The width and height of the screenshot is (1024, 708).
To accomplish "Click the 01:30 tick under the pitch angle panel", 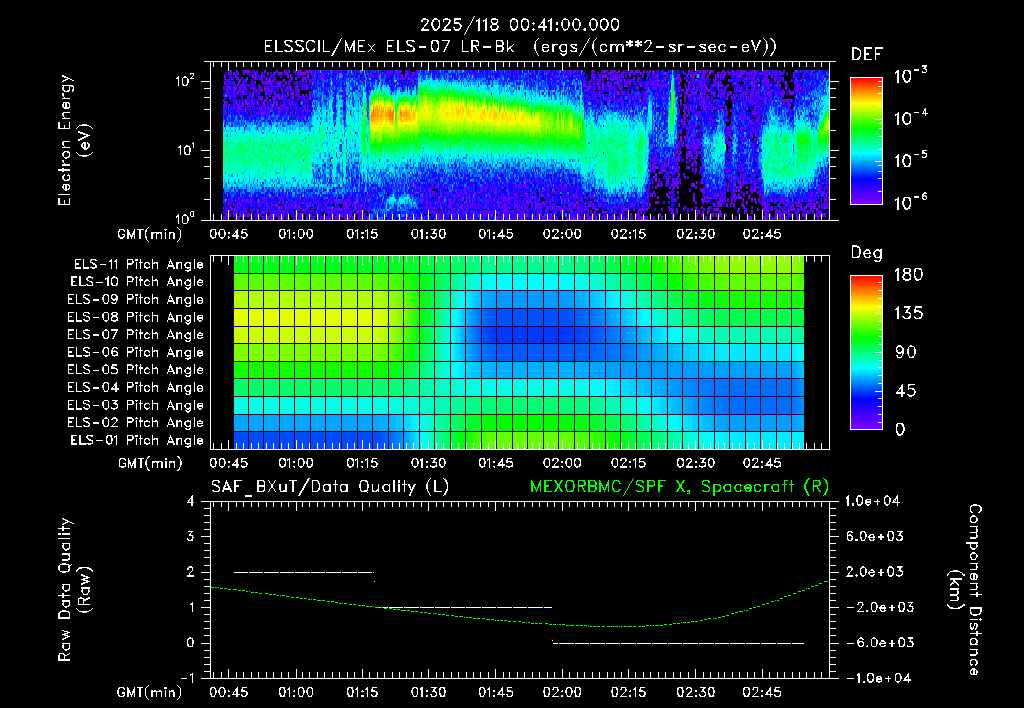I will click(x=428, y=463).
